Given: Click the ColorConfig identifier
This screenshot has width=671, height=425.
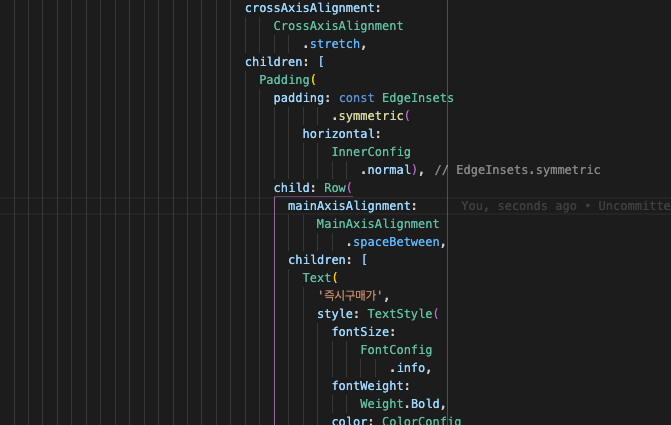Looking at the screenshot, I should (x=421, y=420).
